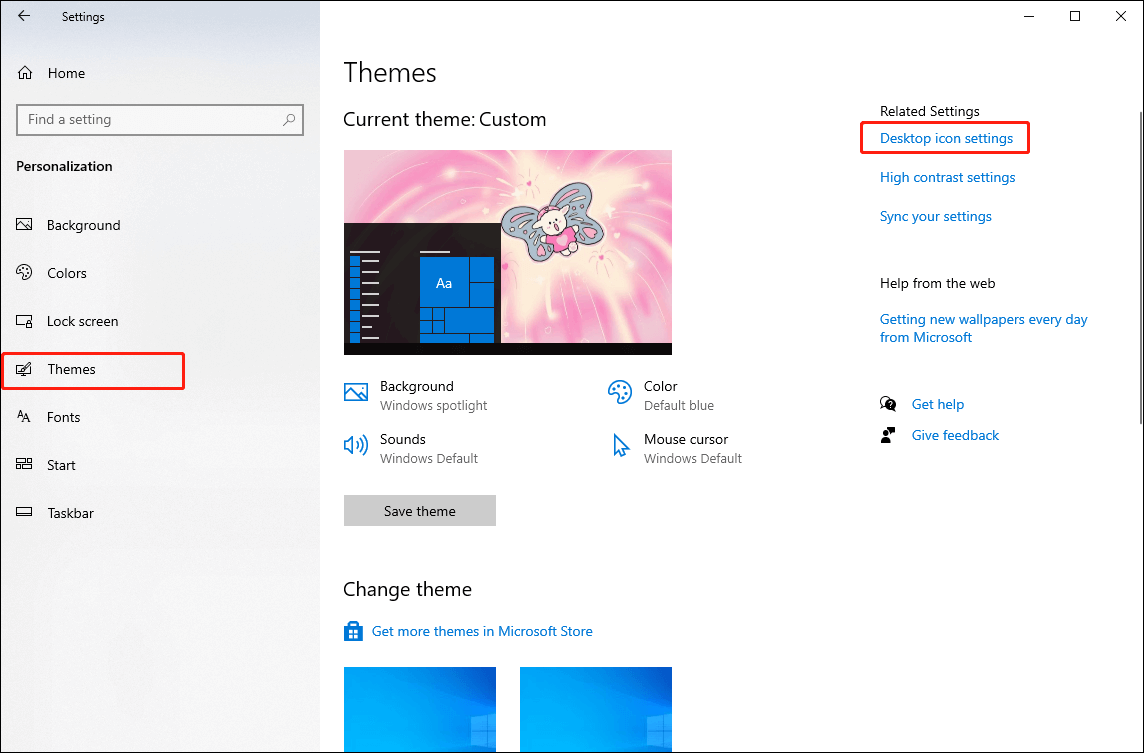
Task: Open Getting new wallpapers every day link
Action: pos(983,328)
